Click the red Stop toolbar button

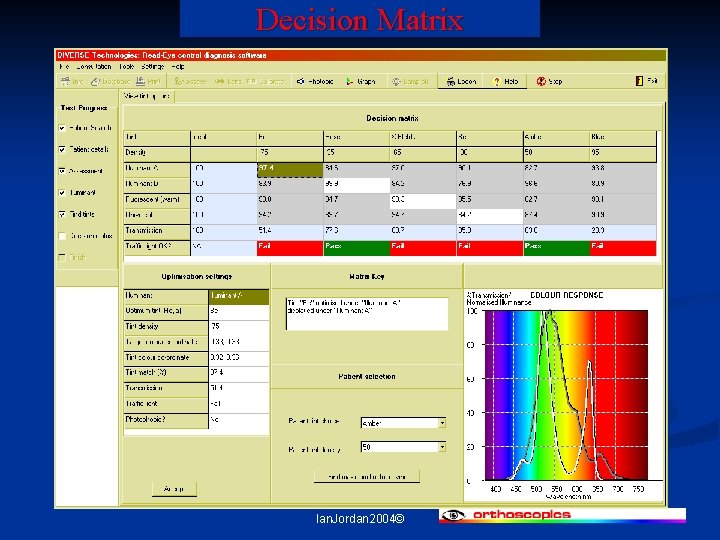(x=549, y=81)
